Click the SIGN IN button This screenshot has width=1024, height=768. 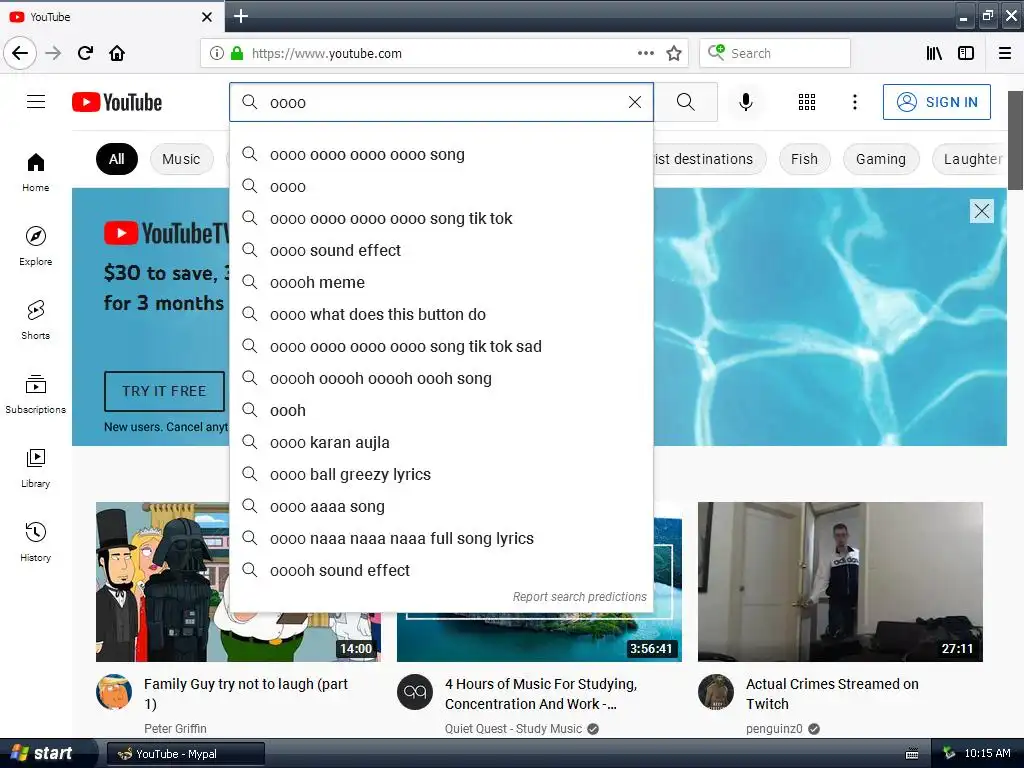tap(936, 102)
